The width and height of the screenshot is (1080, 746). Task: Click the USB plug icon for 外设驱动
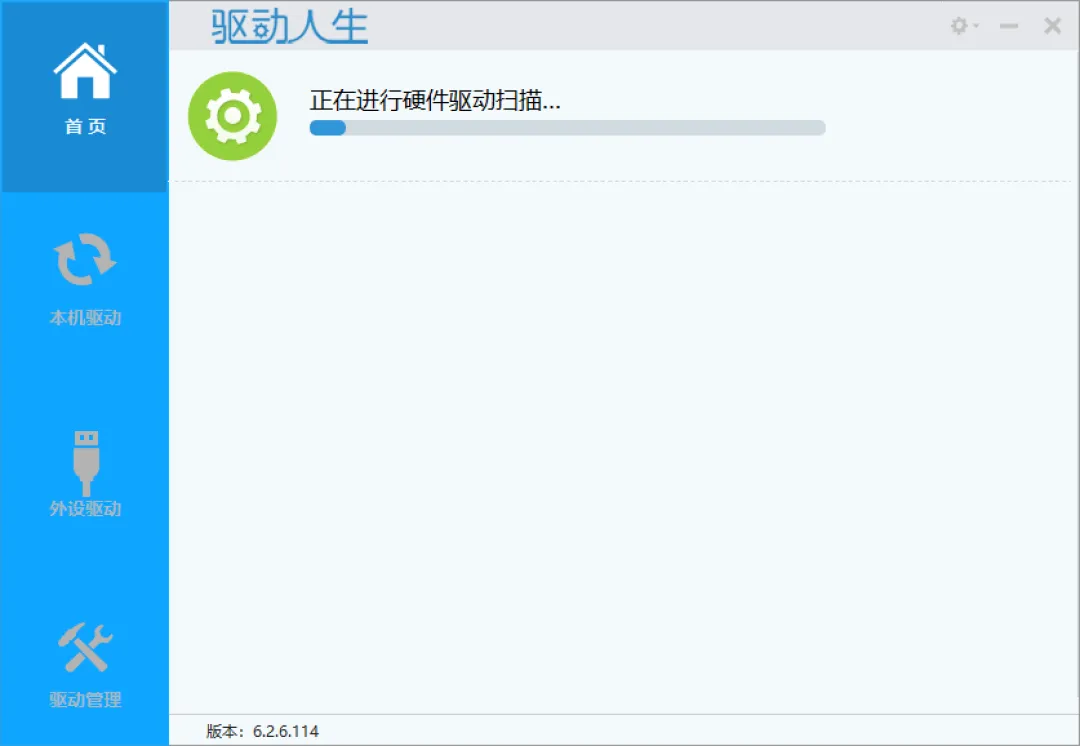pos(85,463)
